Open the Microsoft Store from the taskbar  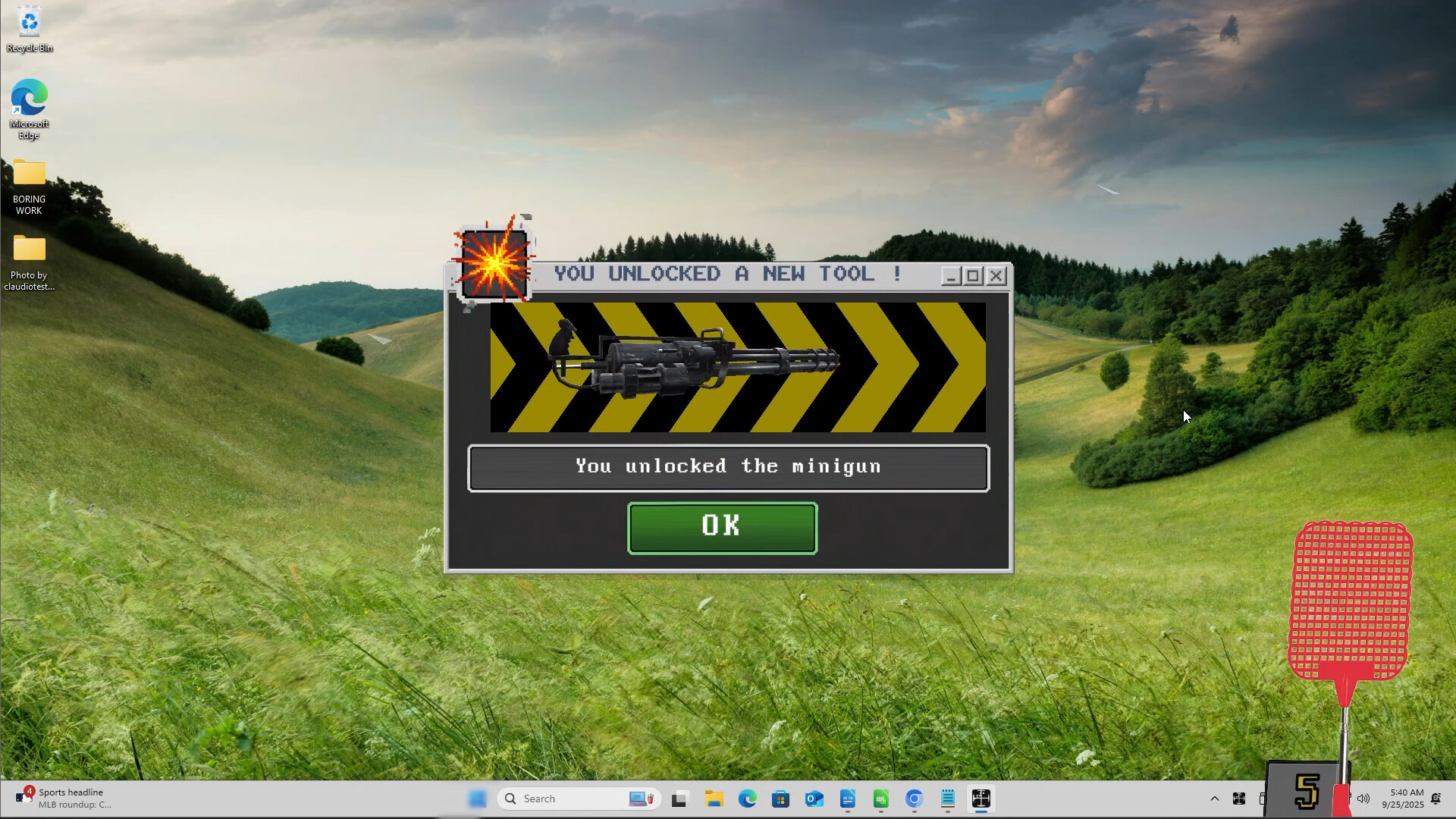click(781, 799)
